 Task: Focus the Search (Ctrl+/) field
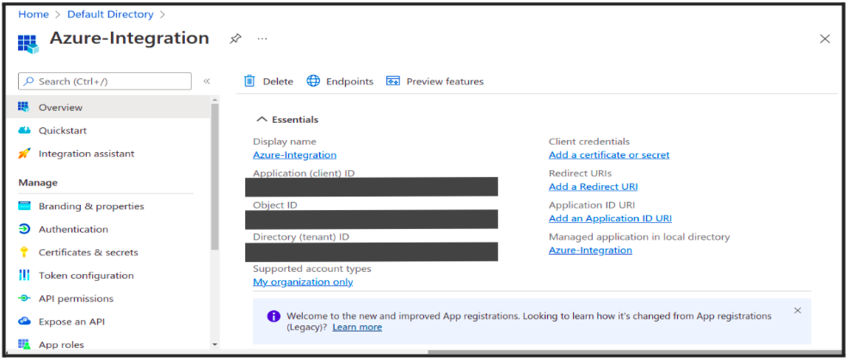click(x=105, y=81)
